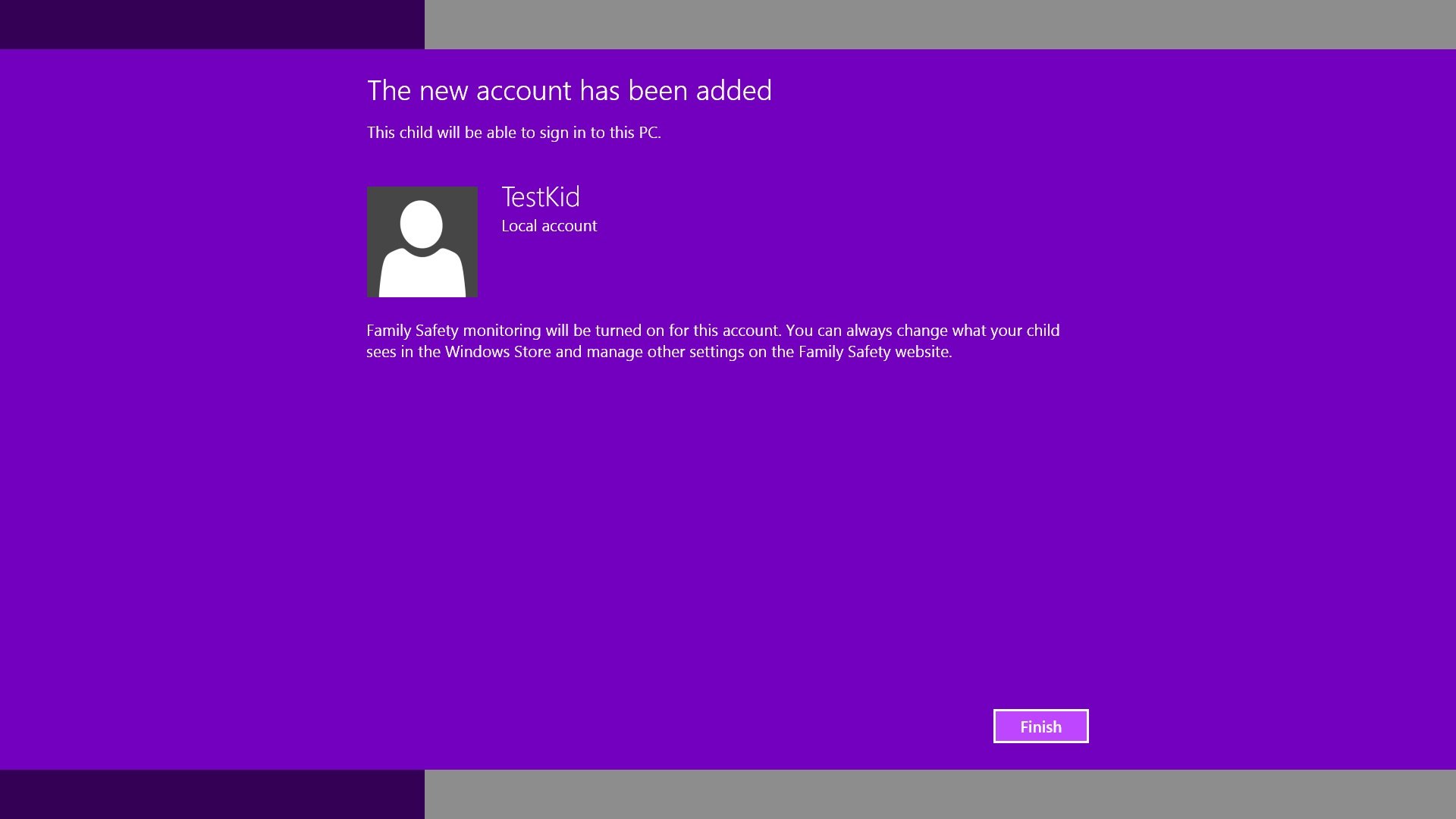Click the dark purple bar at bottom left

pos(212,795)
